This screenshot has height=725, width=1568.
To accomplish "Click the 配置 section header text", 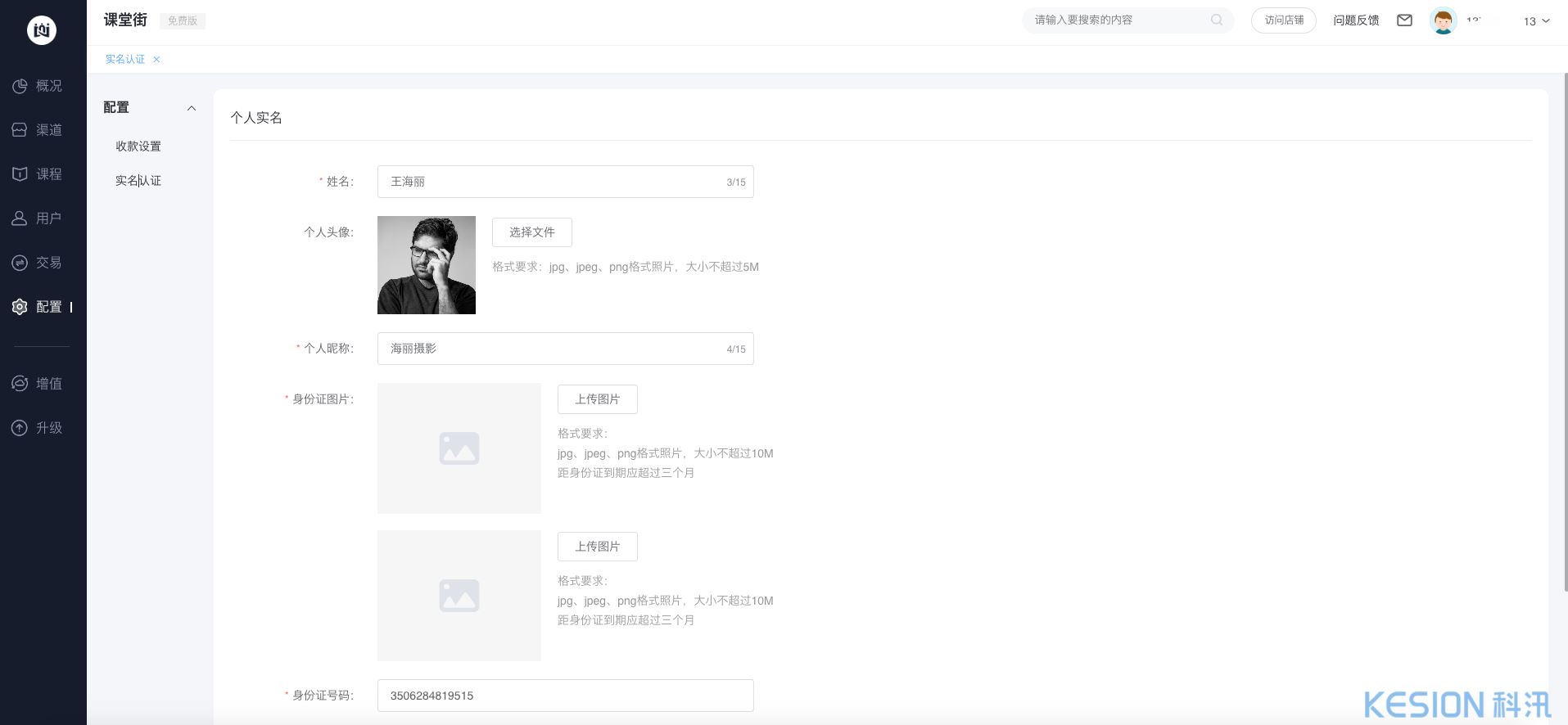I will (x=116, y=107).
